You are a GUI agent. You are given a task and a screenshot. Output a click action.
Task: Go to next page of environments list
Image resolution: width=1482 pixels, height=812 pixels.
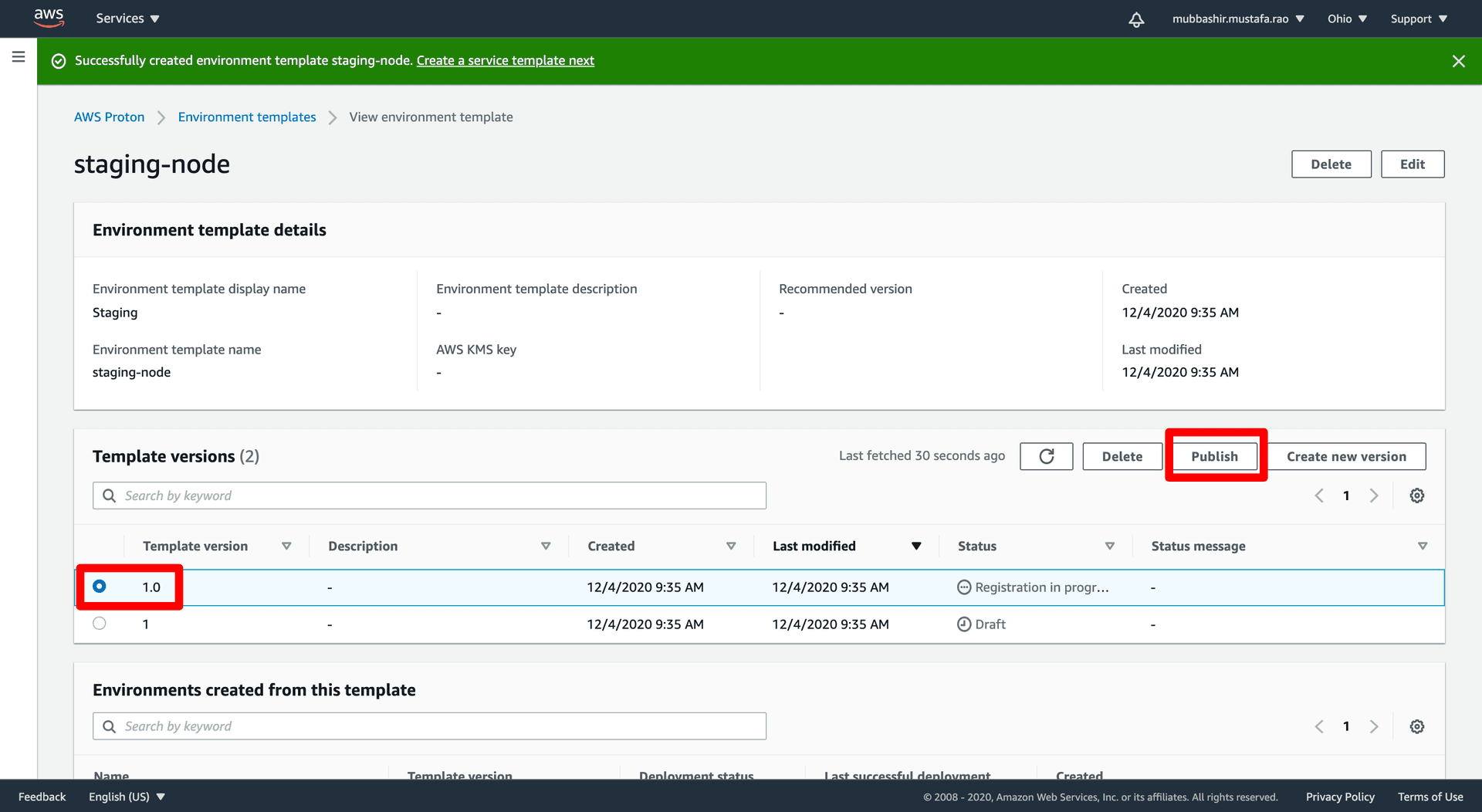click(x=1374, y=726)
